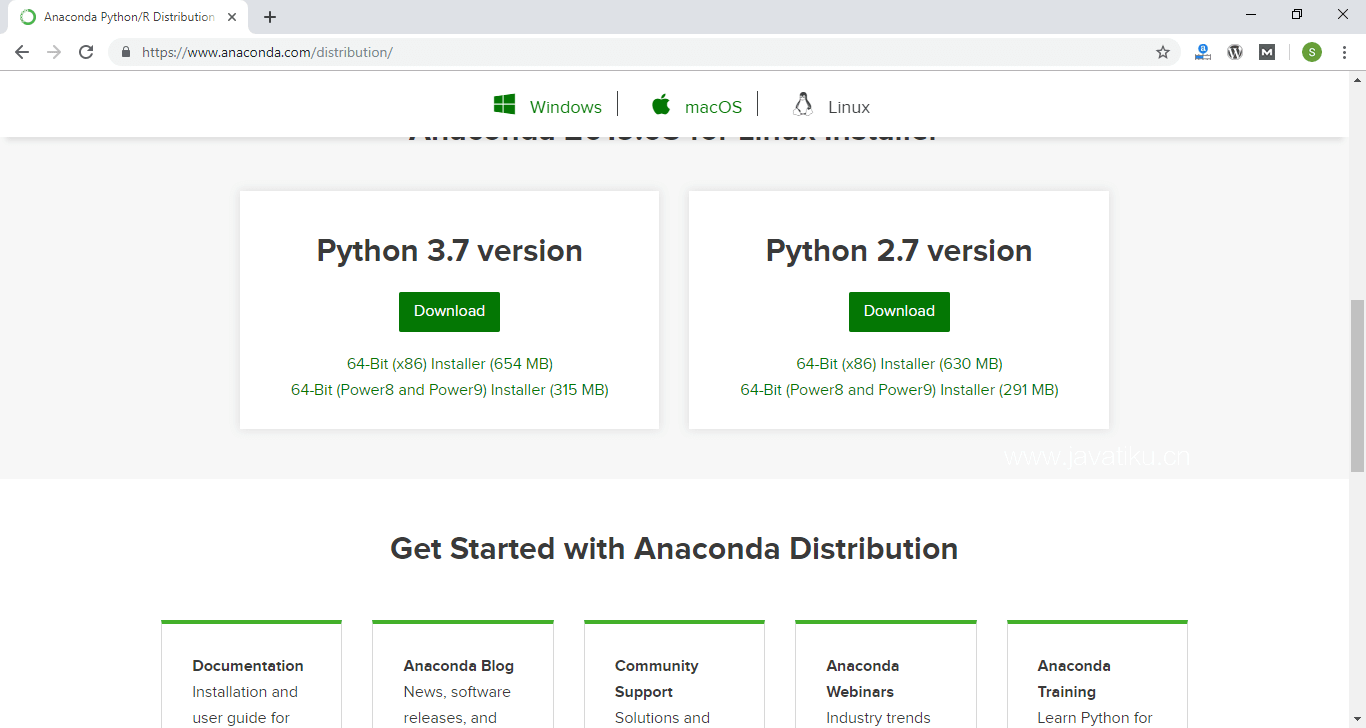
Task: Click the Apple macOS logo icon
Action: coord(661,104)
